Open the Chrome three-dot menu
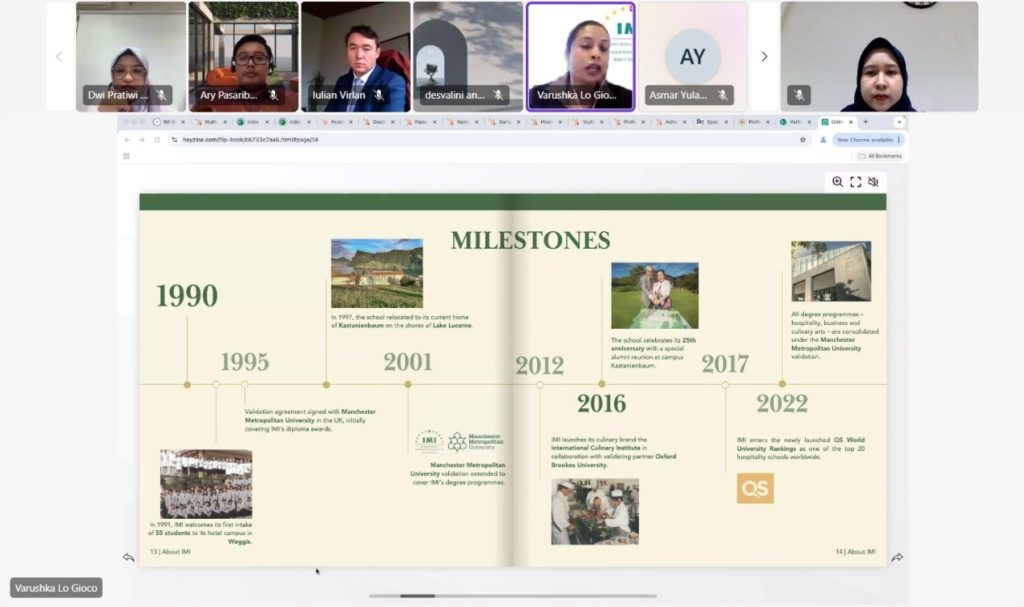 click(899, 140)
